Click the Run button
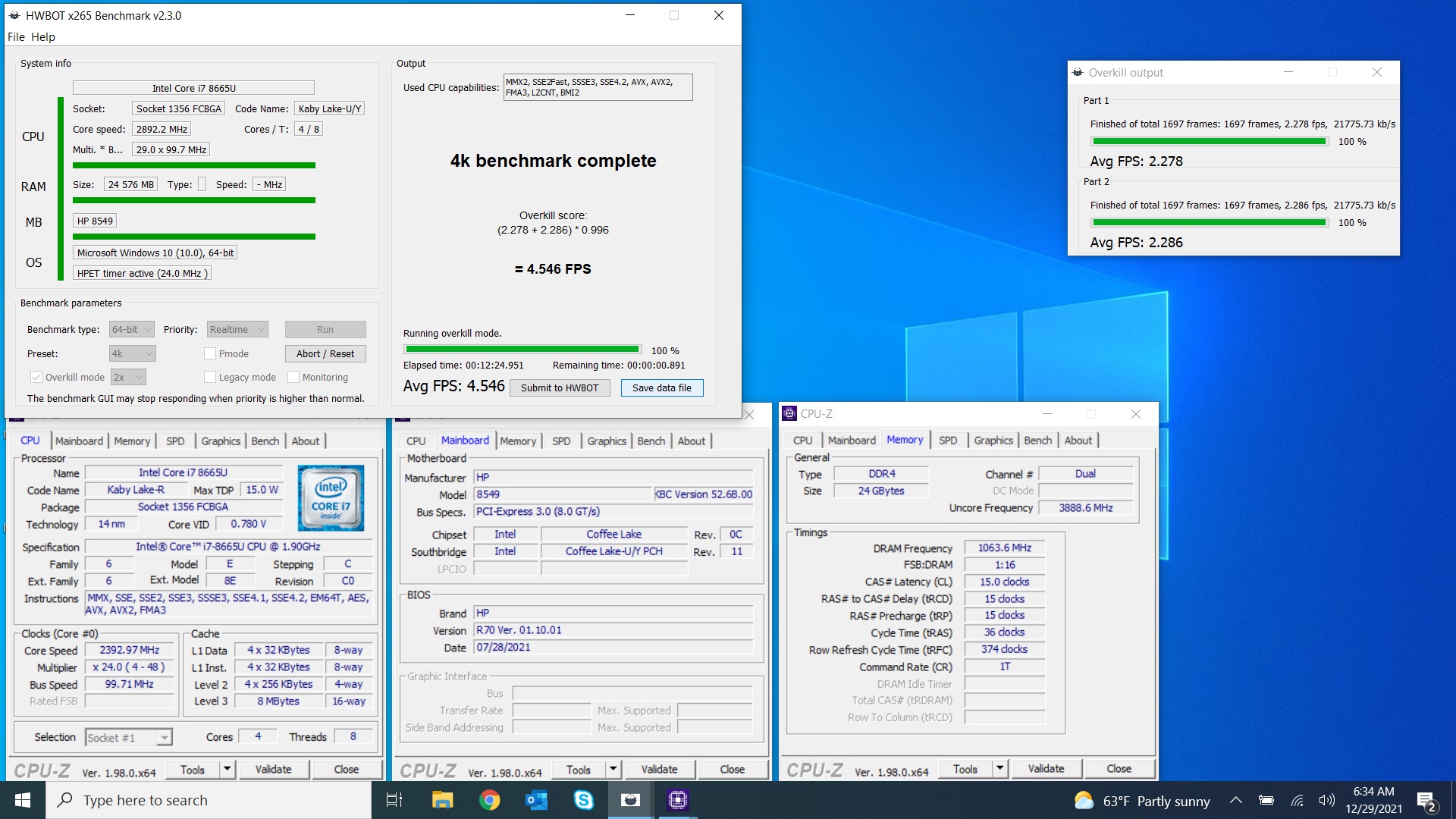This screenshot has height=819, width=1456. point(325,329)
